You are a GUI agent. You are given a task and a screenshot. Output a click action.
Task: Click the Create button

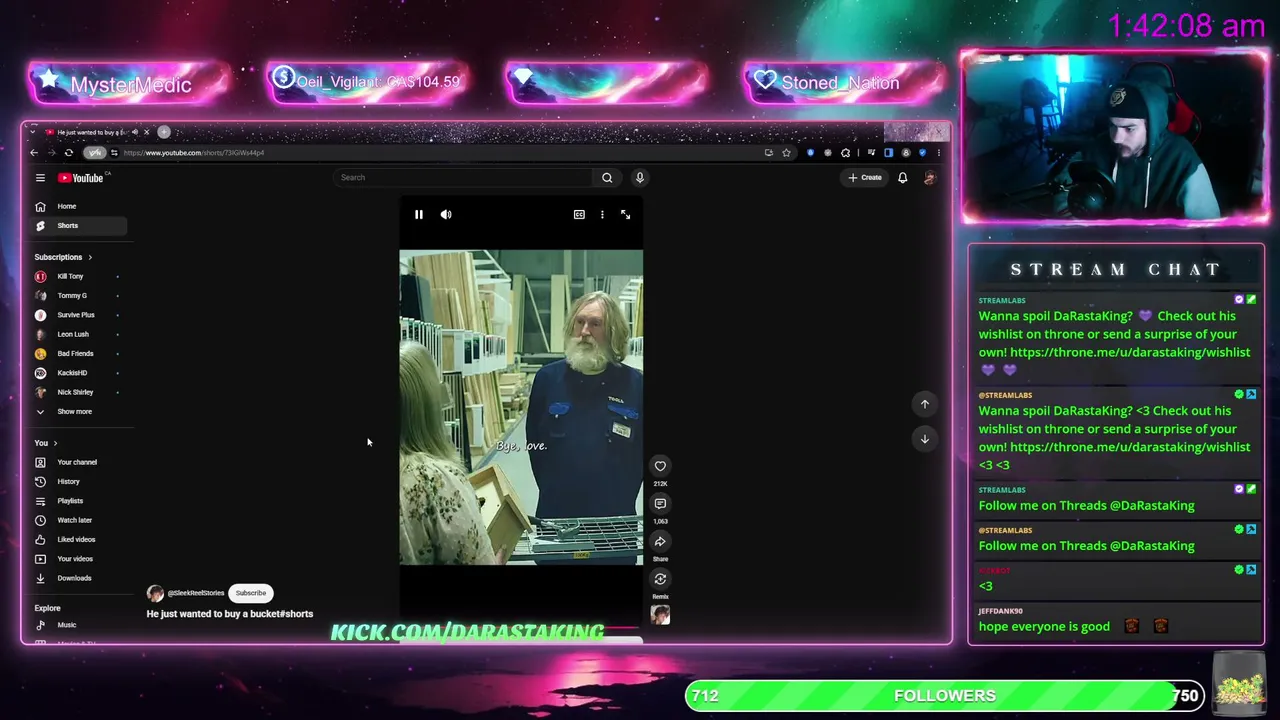point(865,178)
